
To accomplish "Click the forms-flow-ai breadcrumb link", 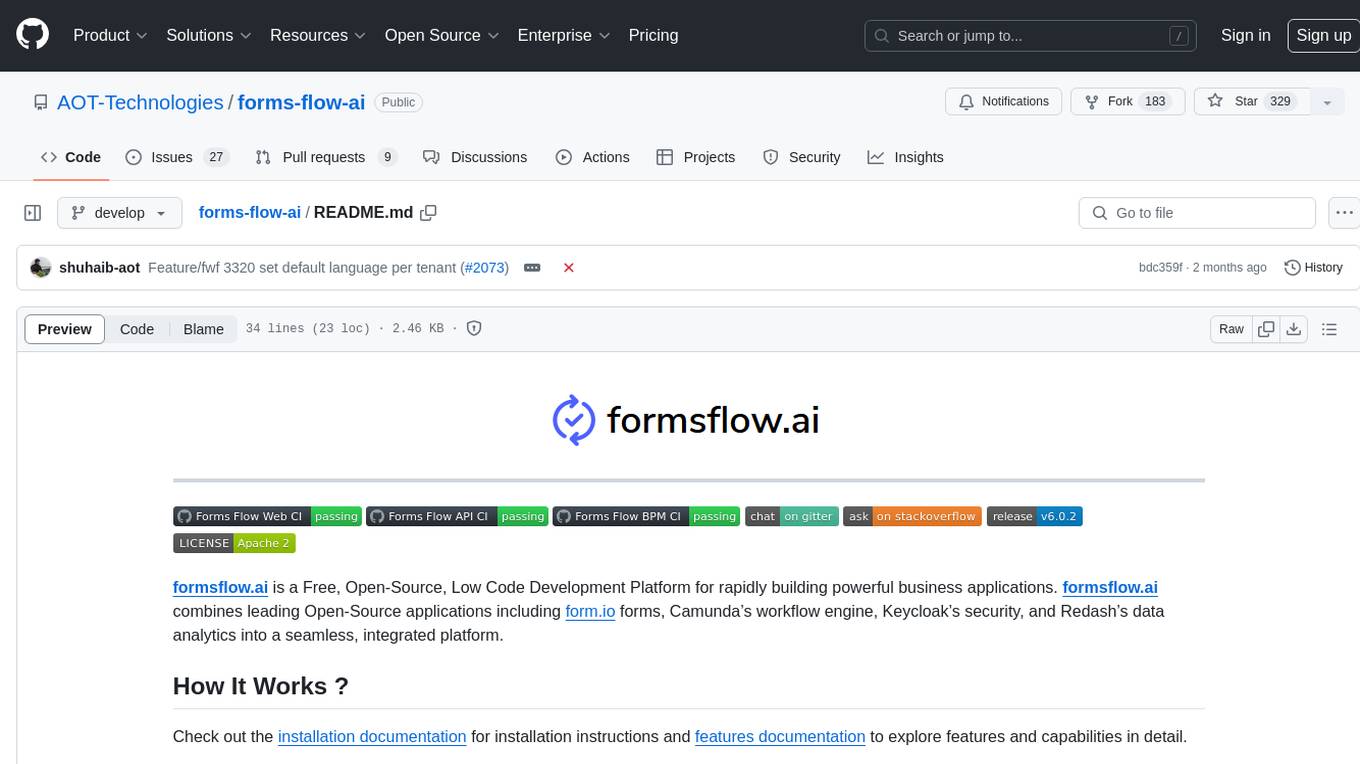I will (250, 213).
